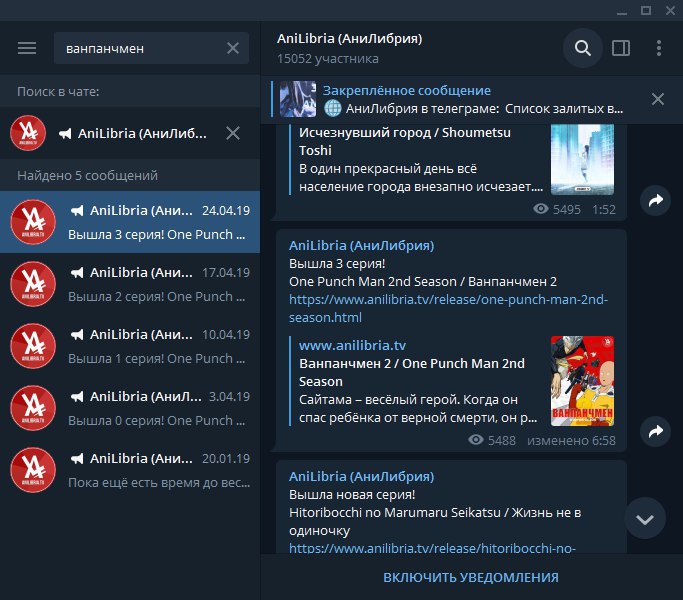Image resolution: width=683 pixels, height=600 pixels.
Task: Click avatar of the 20.01.19 result
Action: pyautogui.click(x=33, y=470)
